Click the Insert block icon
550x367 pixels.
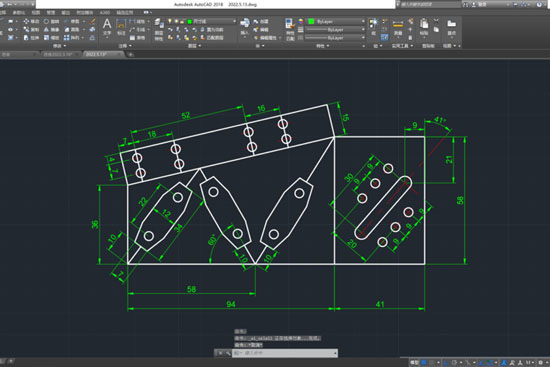coord(244,24)
